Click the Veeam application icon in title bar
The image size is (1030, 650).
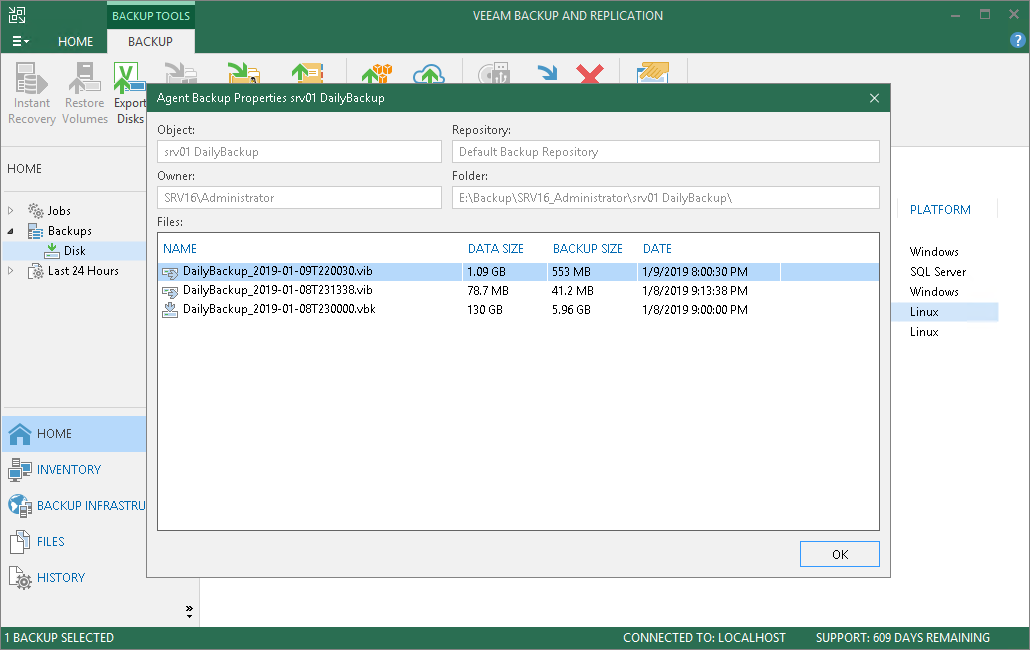(17, 15)
